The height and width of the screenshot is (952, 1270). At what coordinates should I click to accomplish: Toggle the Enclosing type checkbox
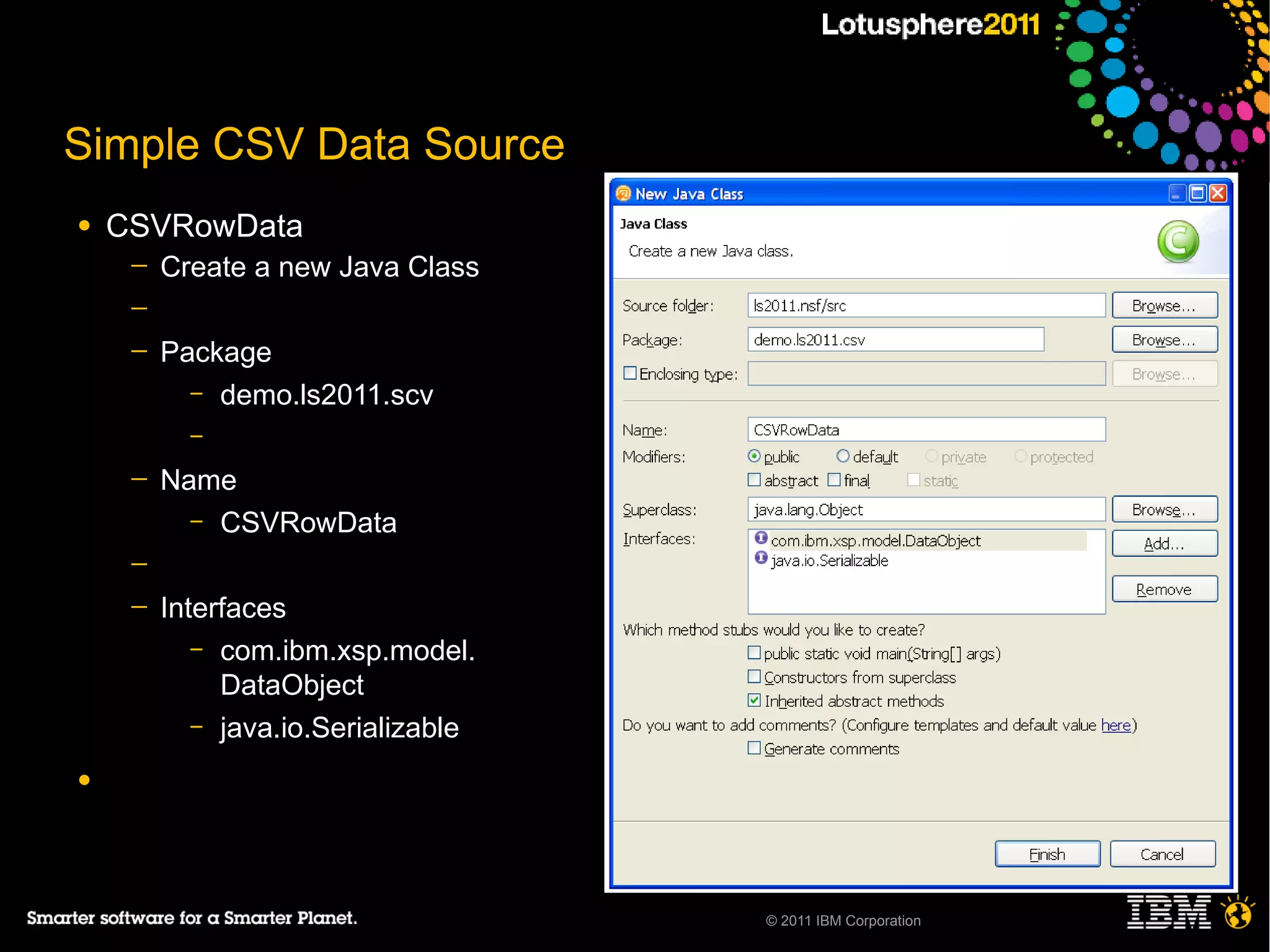click(630, 373)
